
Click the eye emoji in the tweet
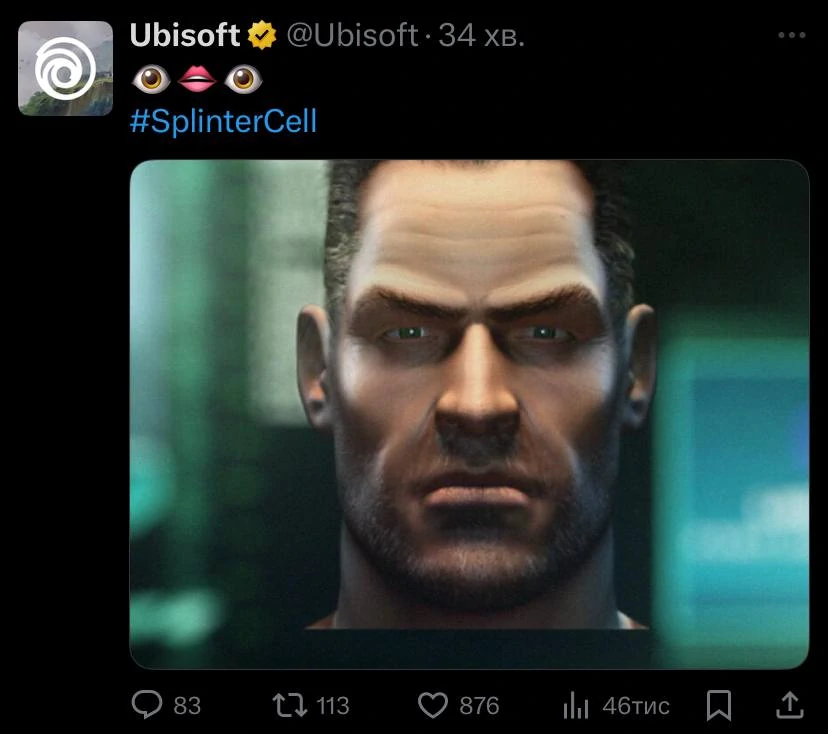click(151, 79)
